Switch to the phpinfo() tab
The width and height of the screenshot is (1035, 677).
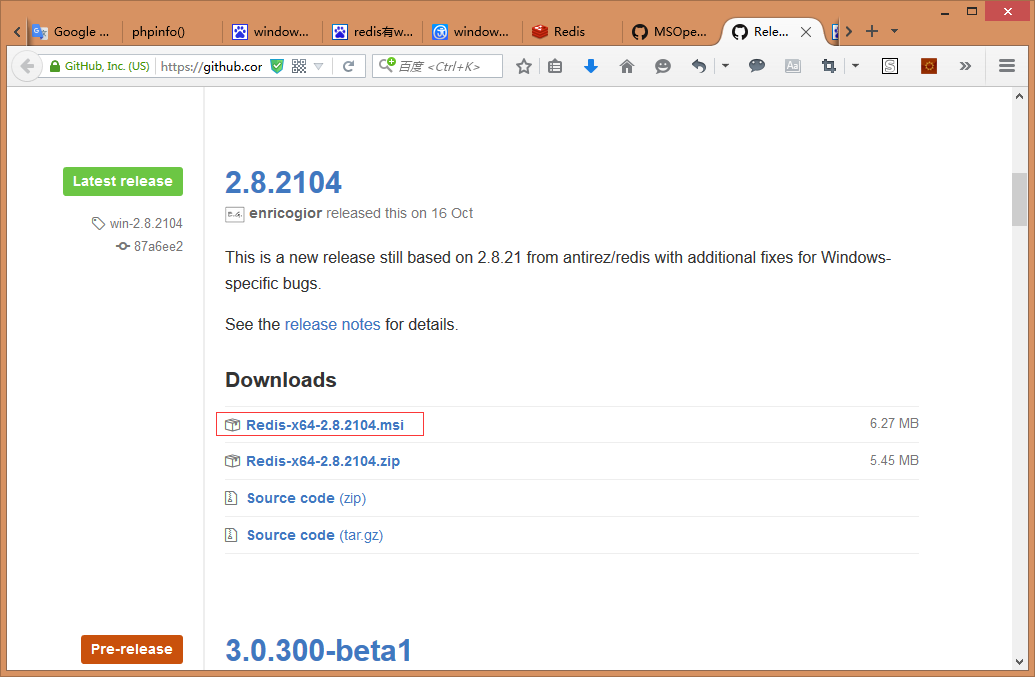[158, 32]
